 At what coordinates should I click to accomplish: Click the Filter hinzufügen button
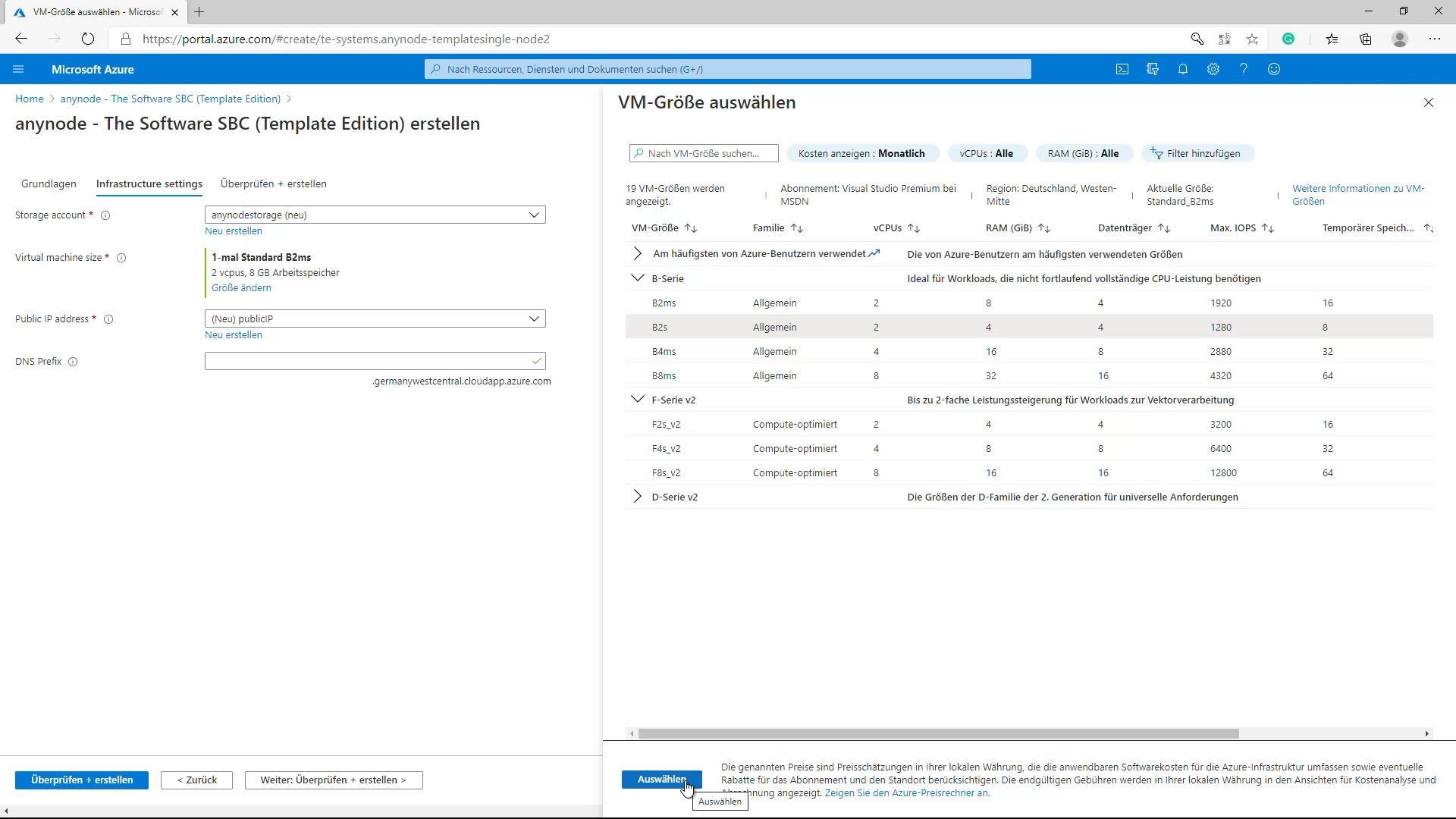tap(1197, 154)
